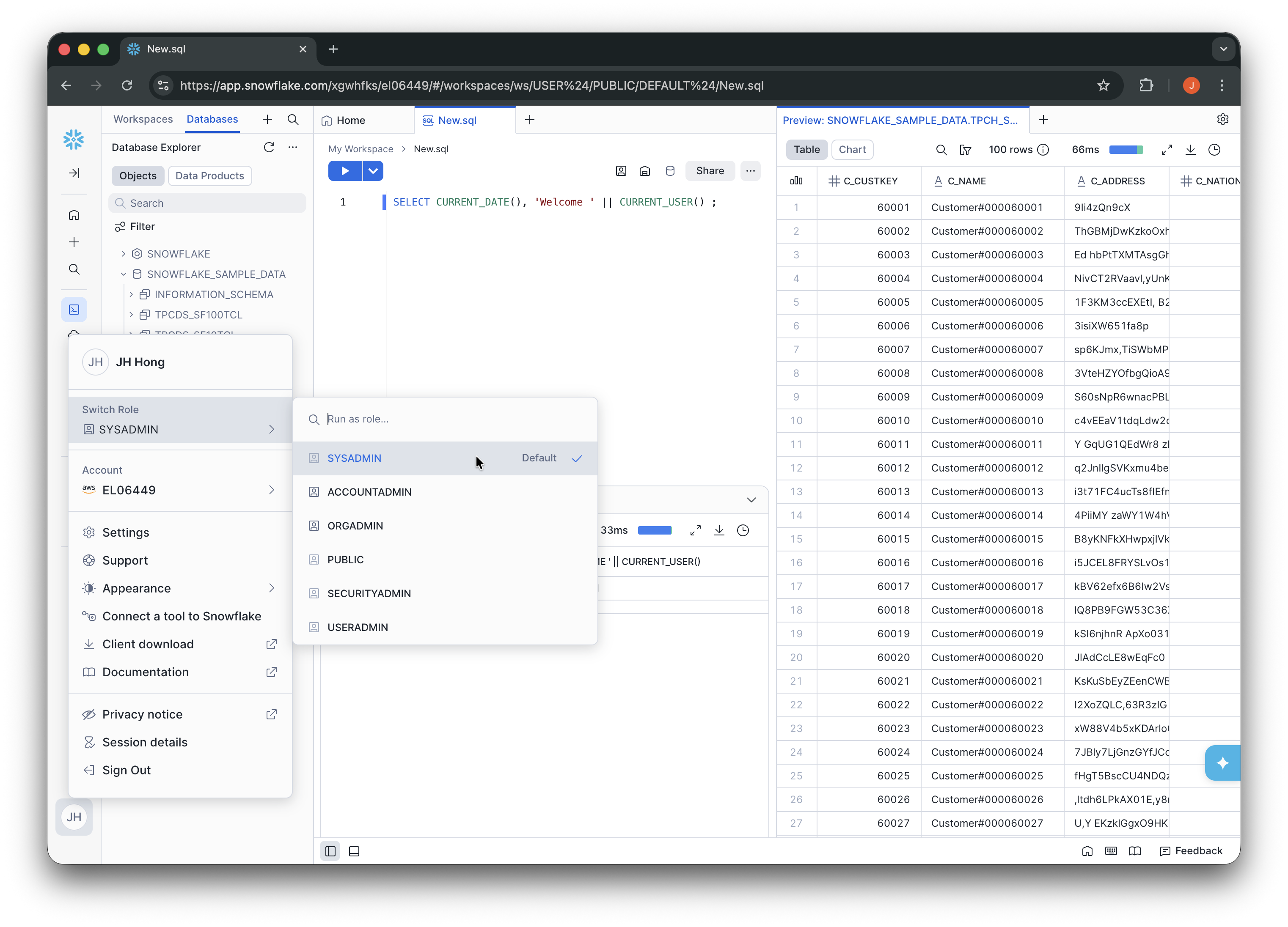This screenshot has width=1288, height=927.
Task: Open run options dropdown arrow
Action: pyautogui.click(x=373, y=171)
